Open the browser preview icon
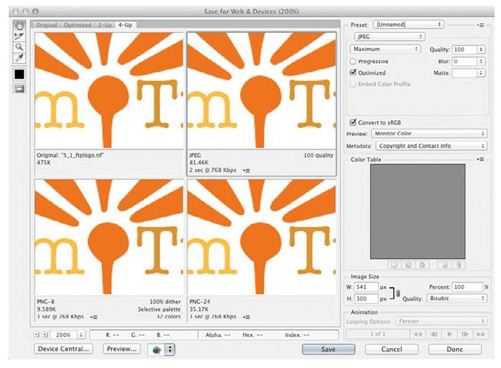 point(156,350)
